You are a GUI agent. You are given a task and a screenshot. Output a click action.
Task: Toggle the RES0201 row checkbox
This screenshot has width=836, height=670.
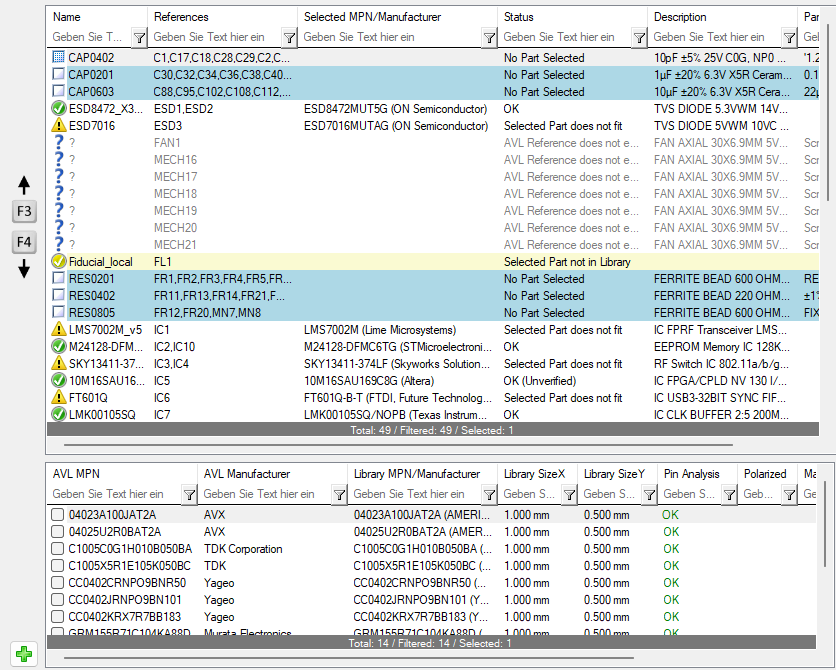[x=59, y=278]
